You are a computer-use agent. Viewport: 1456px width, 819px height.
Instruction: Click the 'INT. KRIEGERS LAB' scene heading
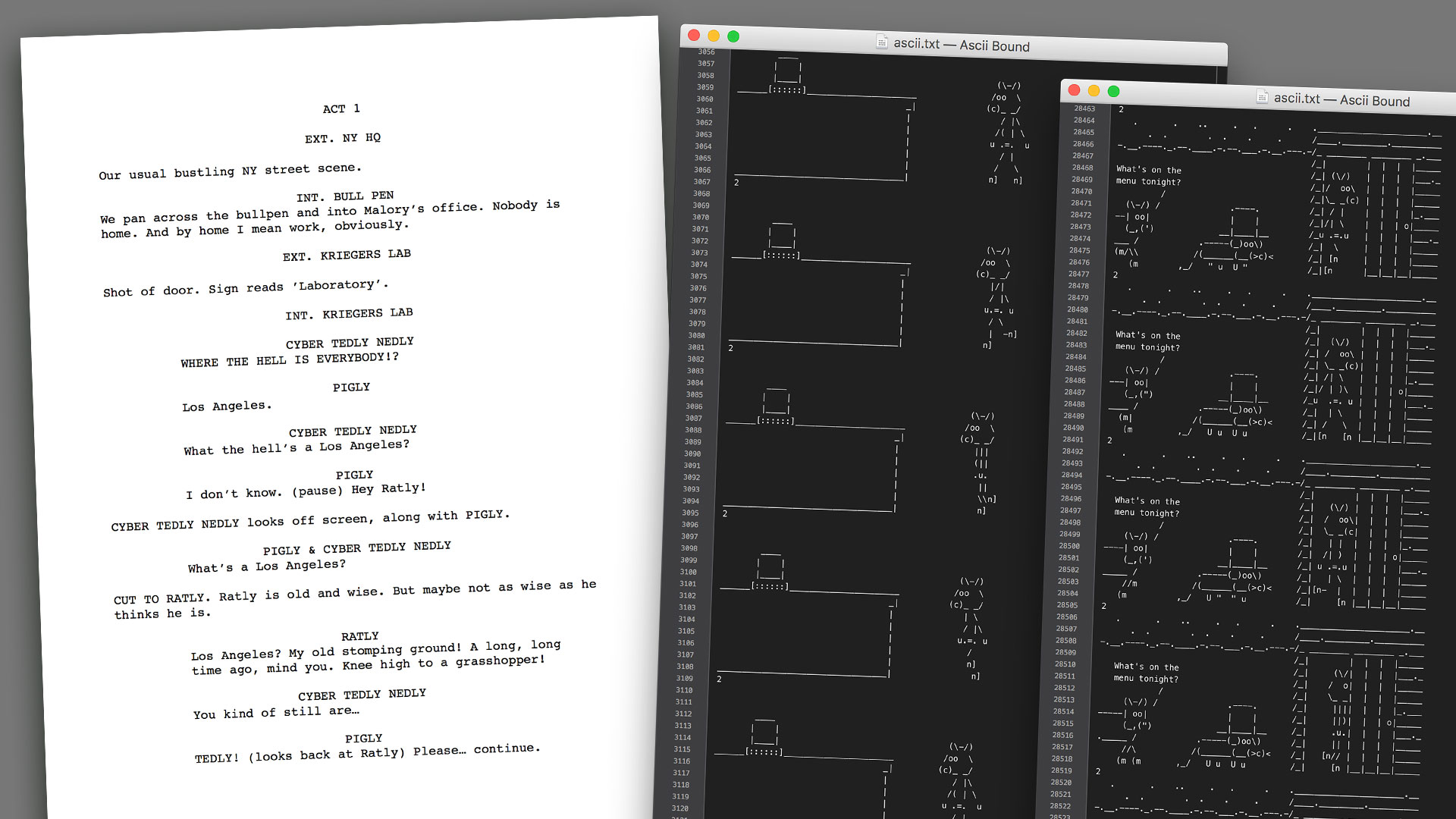point(349,314)
